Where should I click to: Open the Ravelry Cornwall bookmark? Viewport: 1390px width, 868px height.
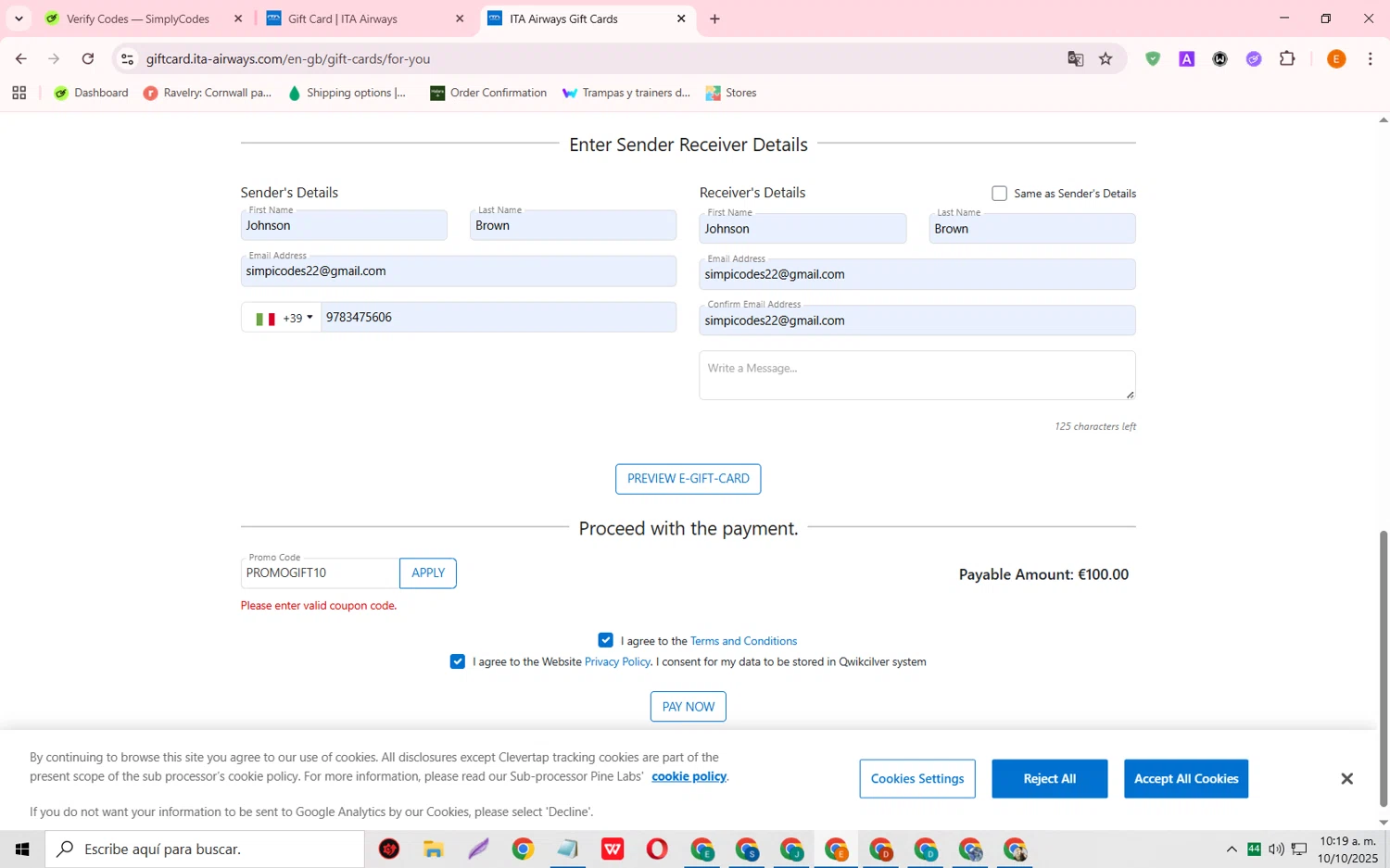click(208, 93)
